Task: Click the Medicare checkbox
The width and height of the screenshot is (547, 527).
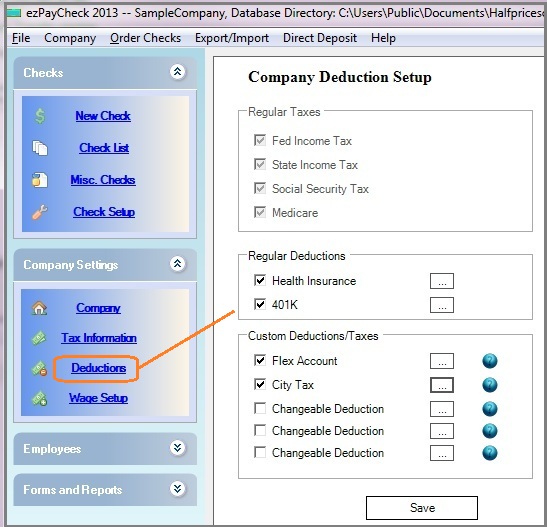Action: [260, 212]
